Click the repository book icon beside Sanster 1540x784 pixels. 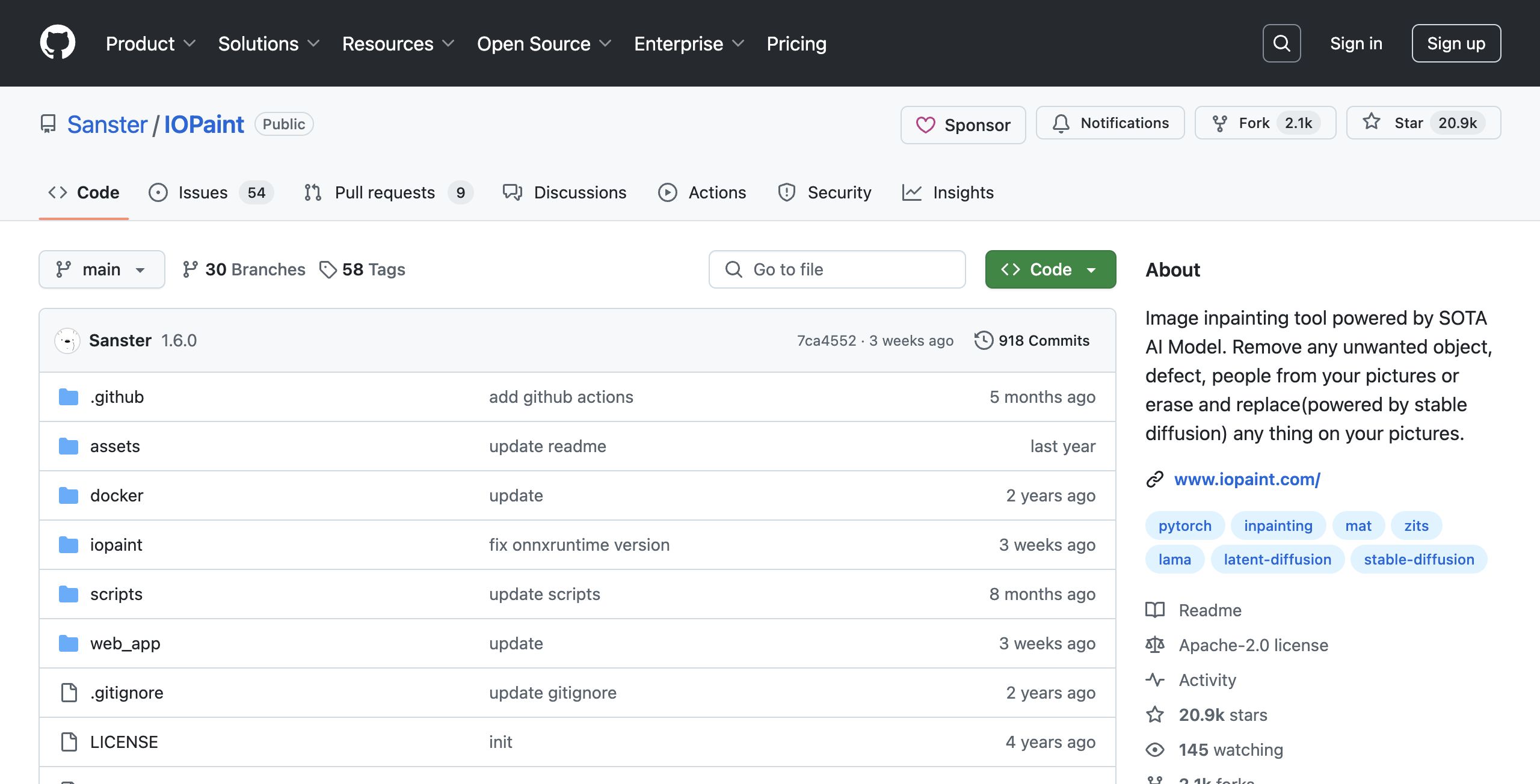point(48,124)
